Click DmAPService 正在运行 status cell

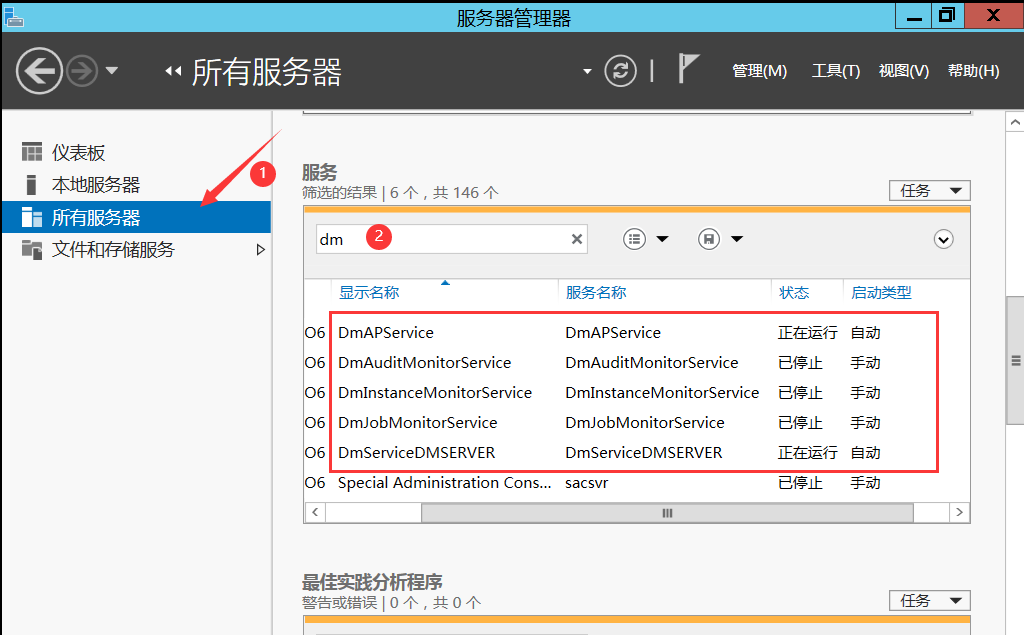click(x=807, y=333)
